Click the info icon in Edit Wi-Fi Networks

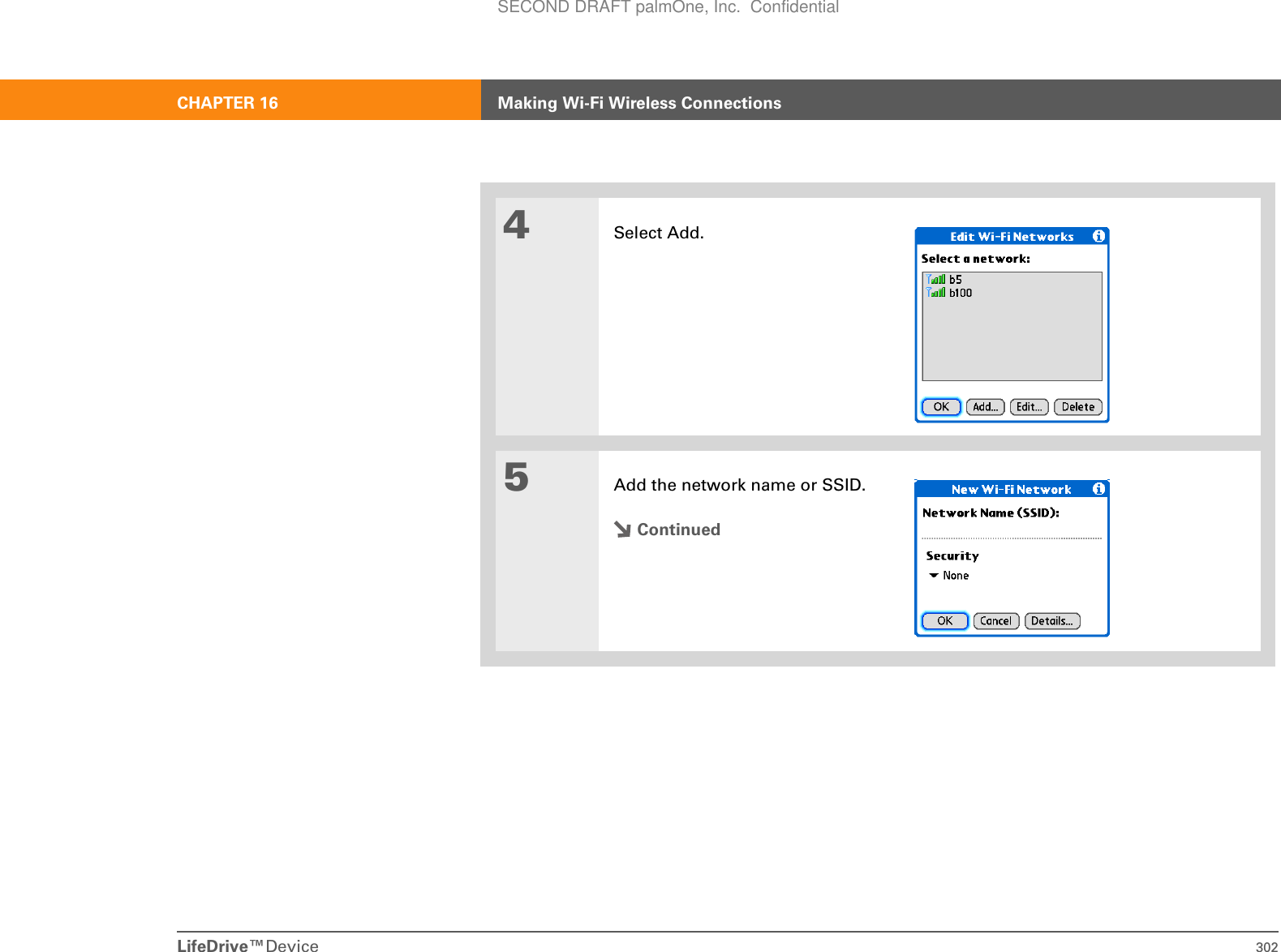coord(1098,236)
